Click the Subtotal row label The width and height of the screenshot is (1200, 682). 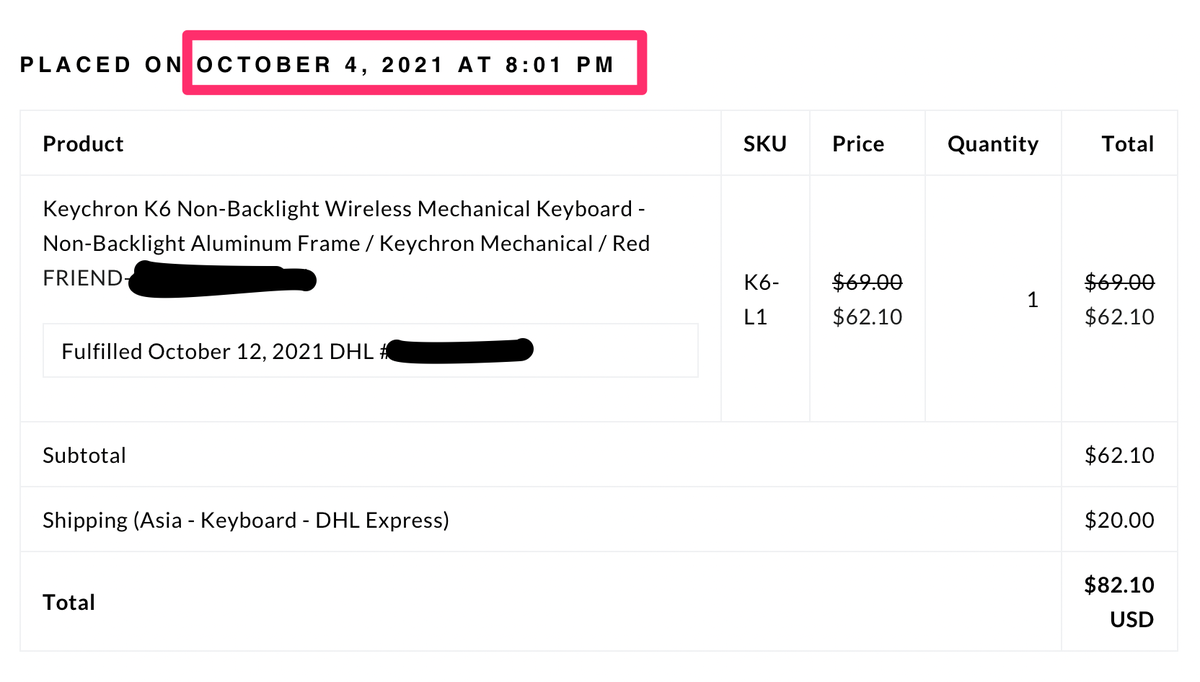point(84,455)
